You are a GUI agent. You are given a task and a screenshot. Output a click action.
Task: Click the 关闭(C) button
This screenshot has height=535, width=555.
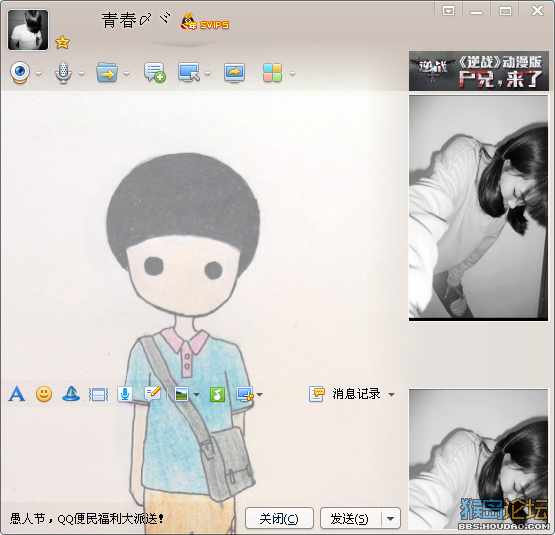[x=279, y=518]
